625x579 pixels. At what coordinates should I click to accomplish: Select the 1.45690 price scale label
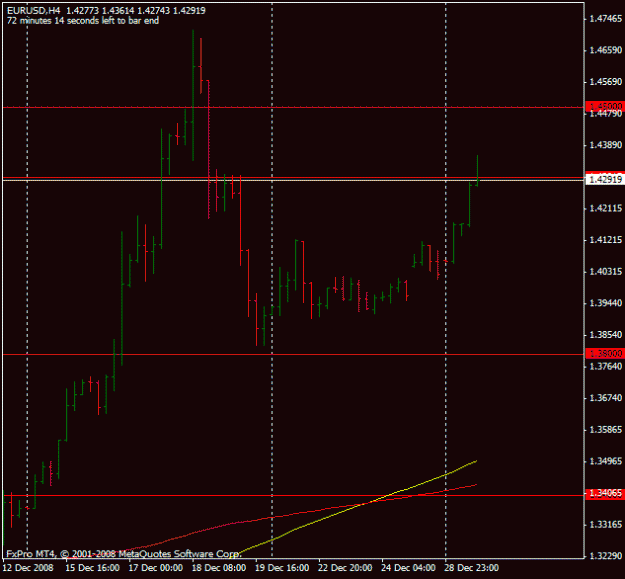coord(605,82)
